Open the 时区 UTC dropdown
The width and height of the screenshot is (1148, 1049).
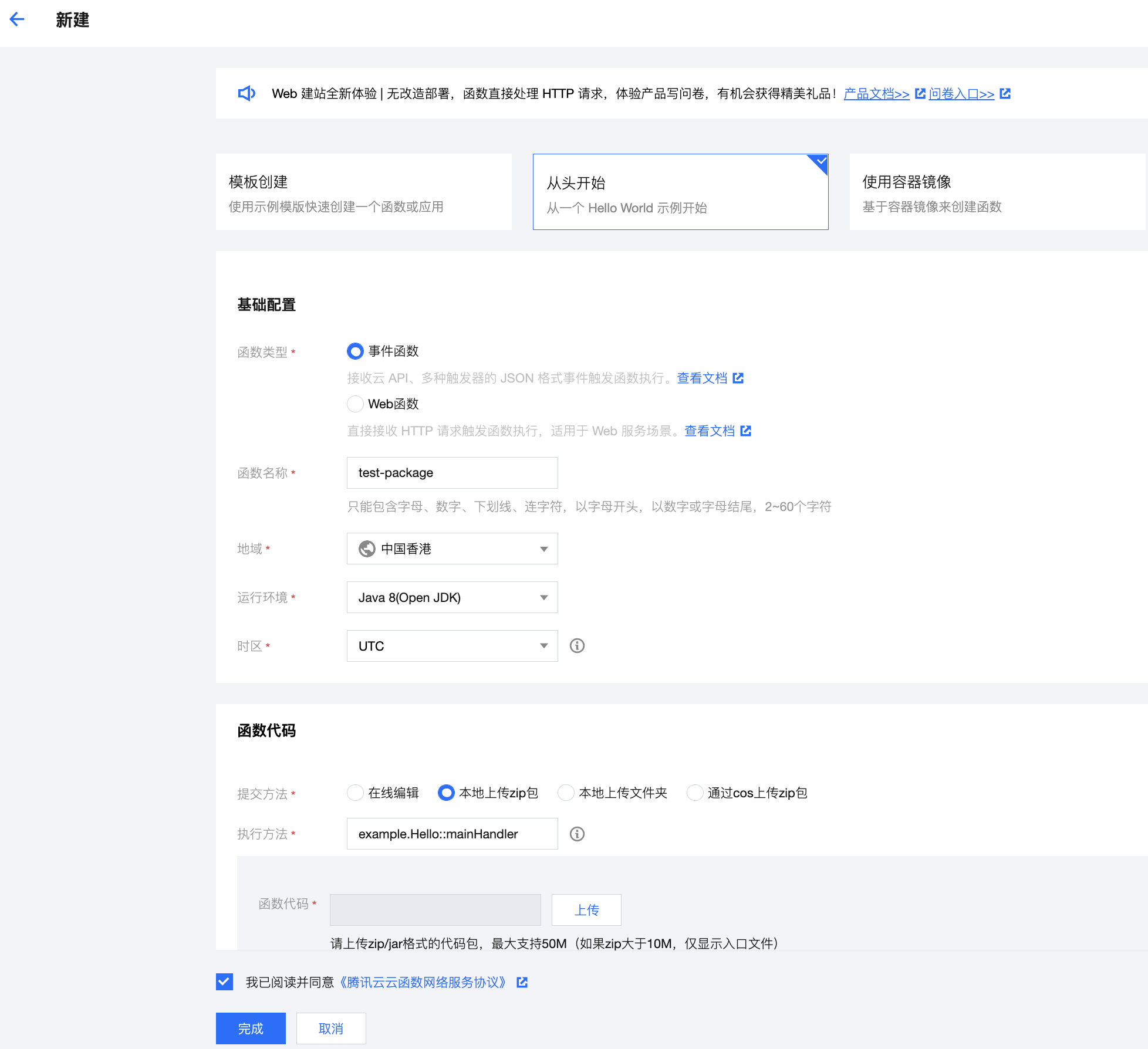(x=453, y=647)
